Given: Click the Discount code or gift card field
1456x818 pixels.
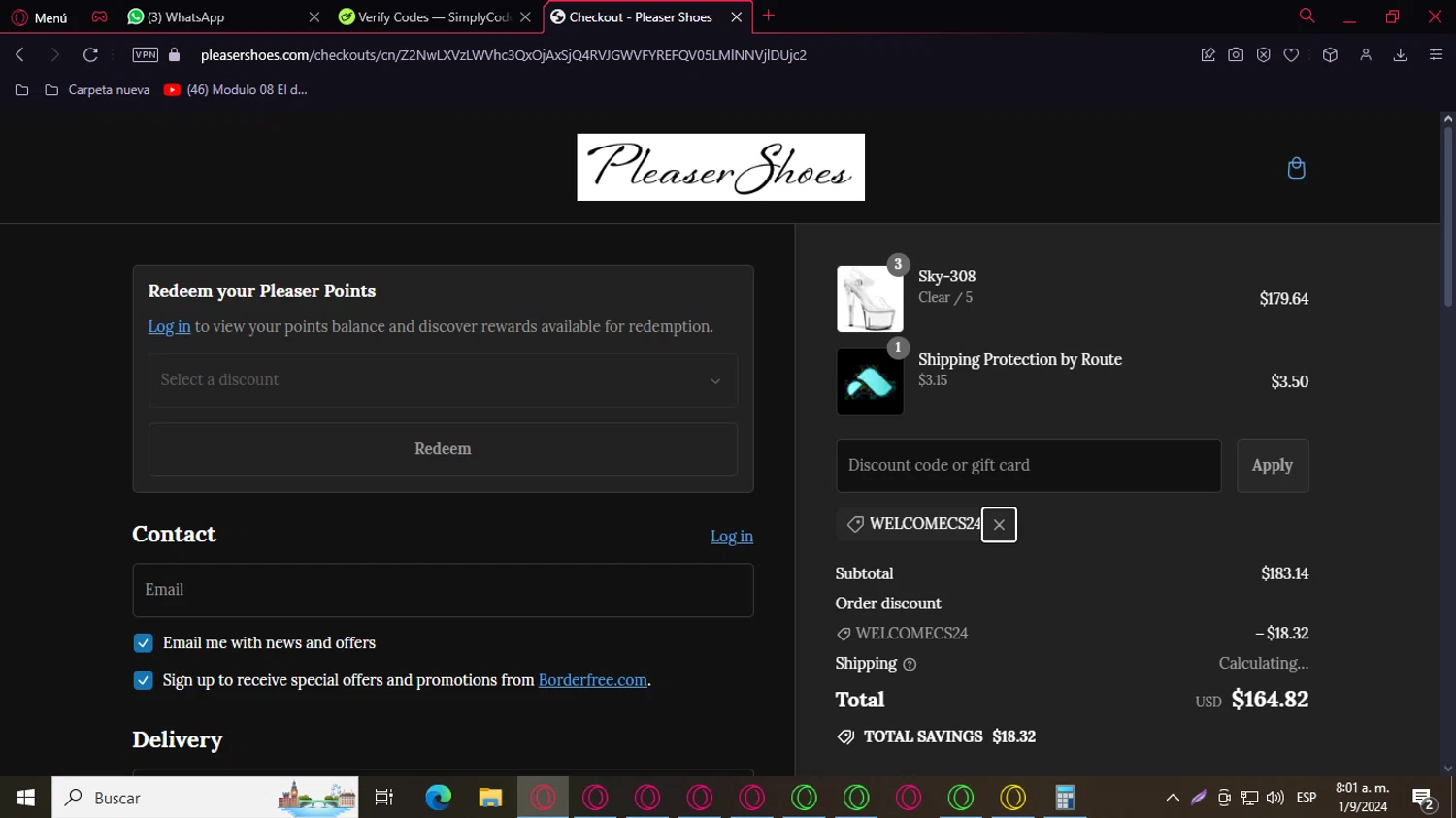Looking at the screenshot, I should [x=1029, y=466].
